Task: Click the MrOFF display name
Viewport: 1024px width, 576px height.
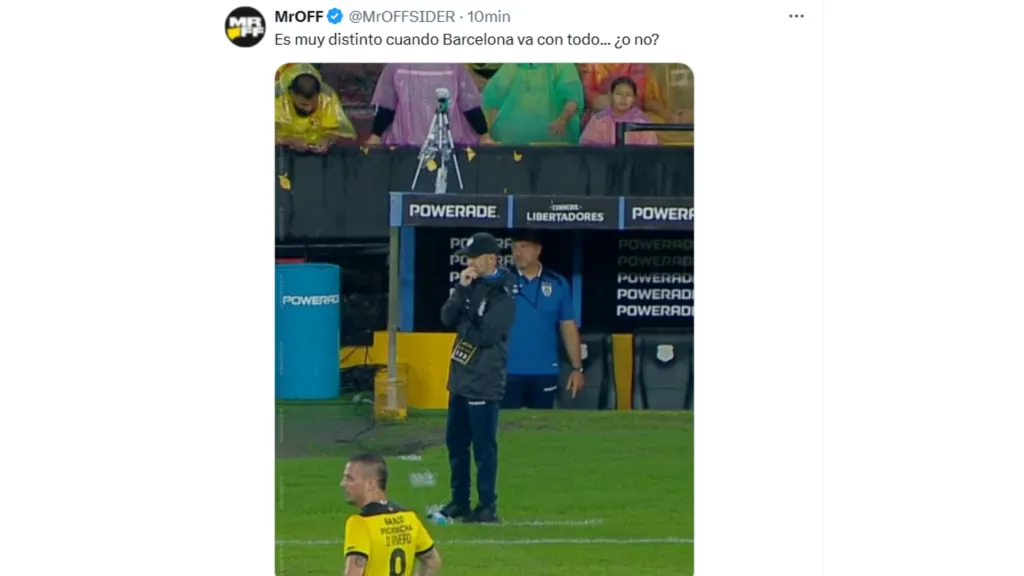Action: [x=298, y=16]
